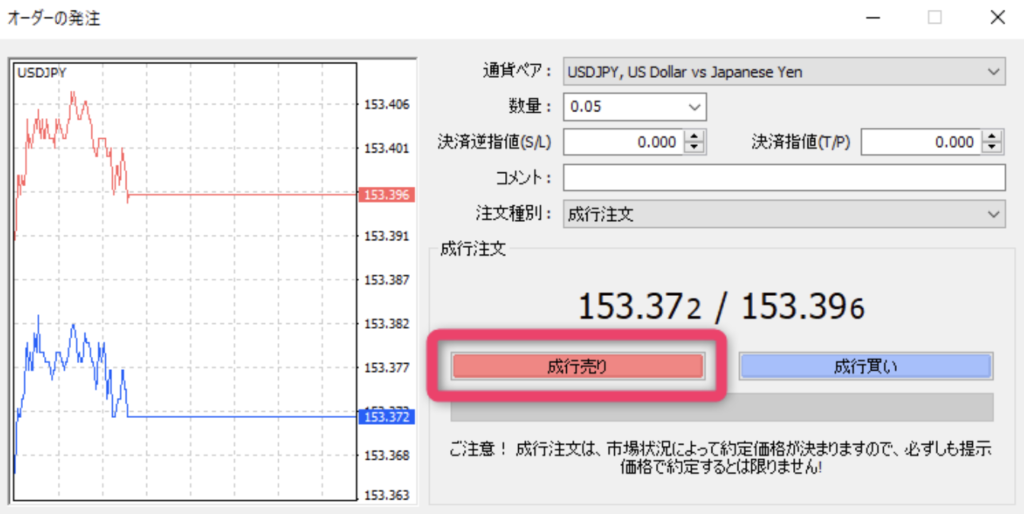Decrease S/L with the down arrow
The height and width of the screenshot is (514, 1024).
coord(695,148)
